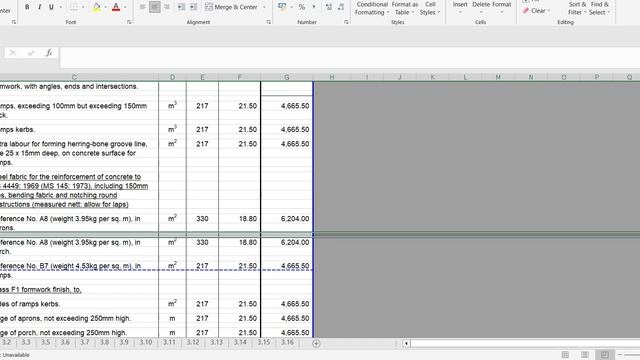Screen dimensions: 640x360
Task: Click the Clear eraser button
Action: click(x=536, y=11)
